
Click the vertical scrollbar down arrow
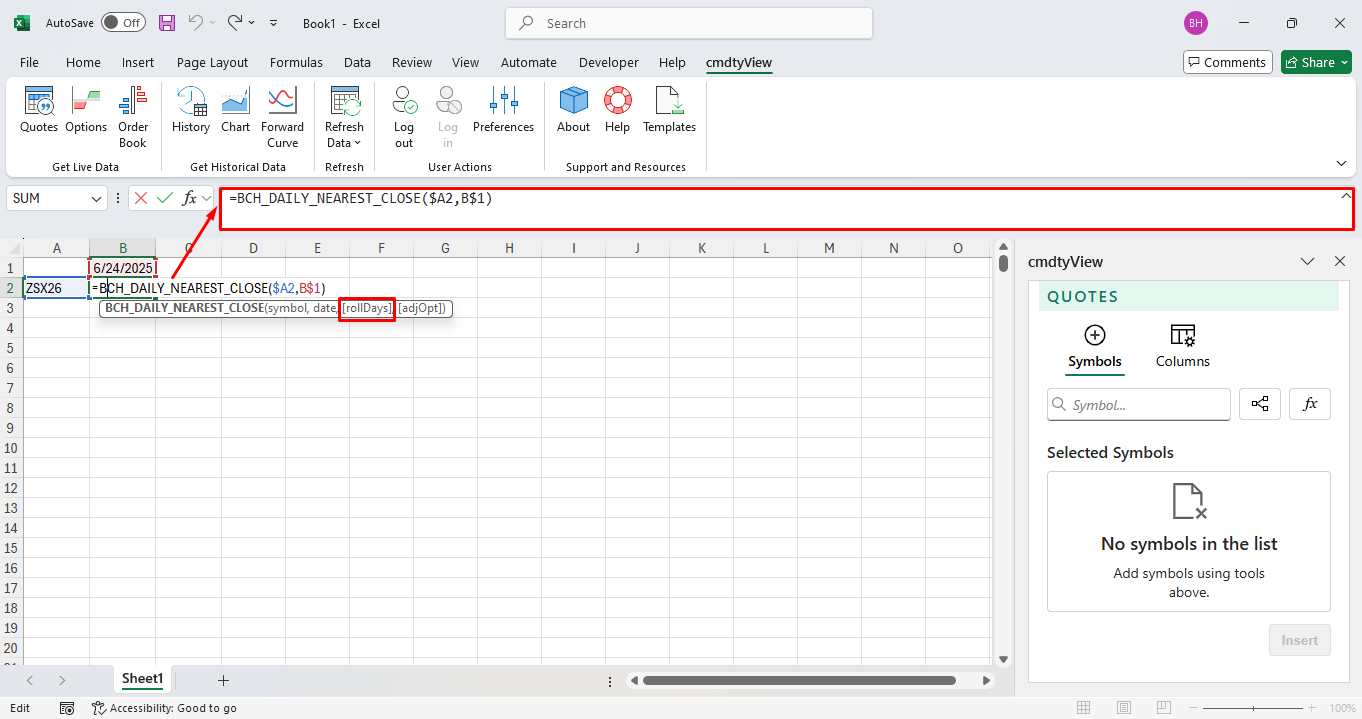(x=1003, y=659)
